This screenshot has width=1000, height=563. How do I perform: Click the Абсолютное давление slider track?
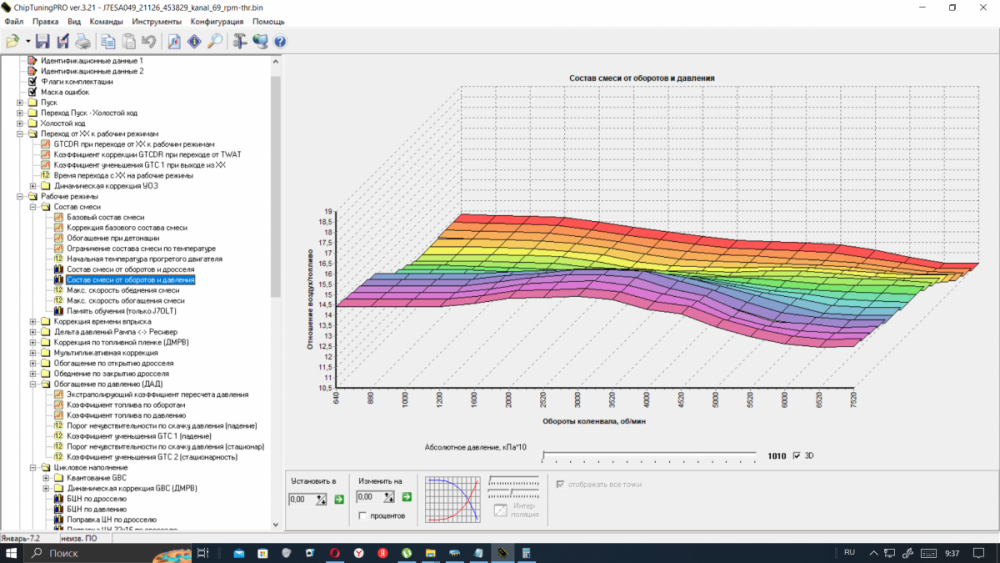[650, 456]
